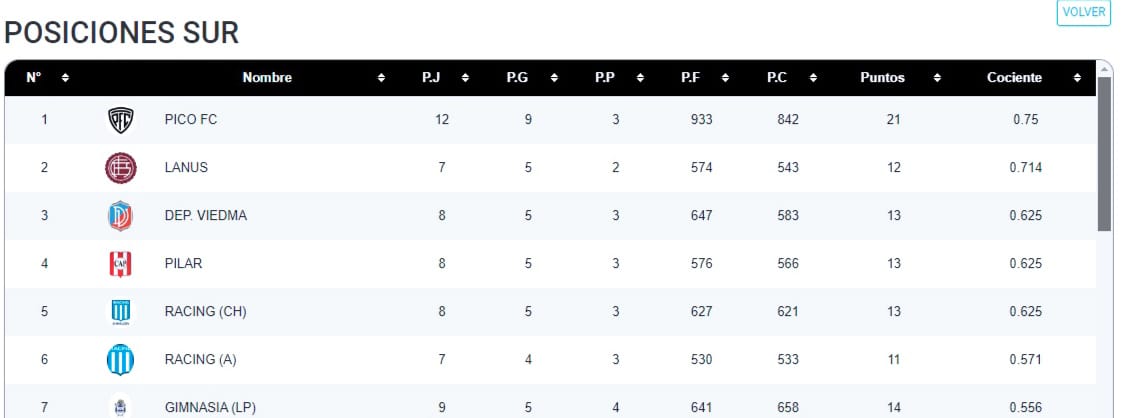Click the Lanus club crest
This screenshot has height=418, width=1122.
click(120, 168)
